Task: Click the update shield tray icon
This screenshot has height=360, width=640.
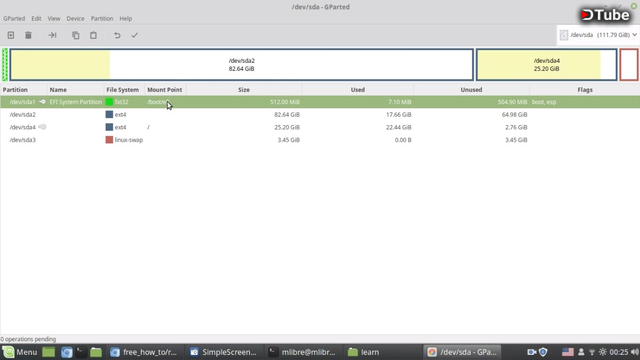Action: pyautogui.click(x=543, y=352)
